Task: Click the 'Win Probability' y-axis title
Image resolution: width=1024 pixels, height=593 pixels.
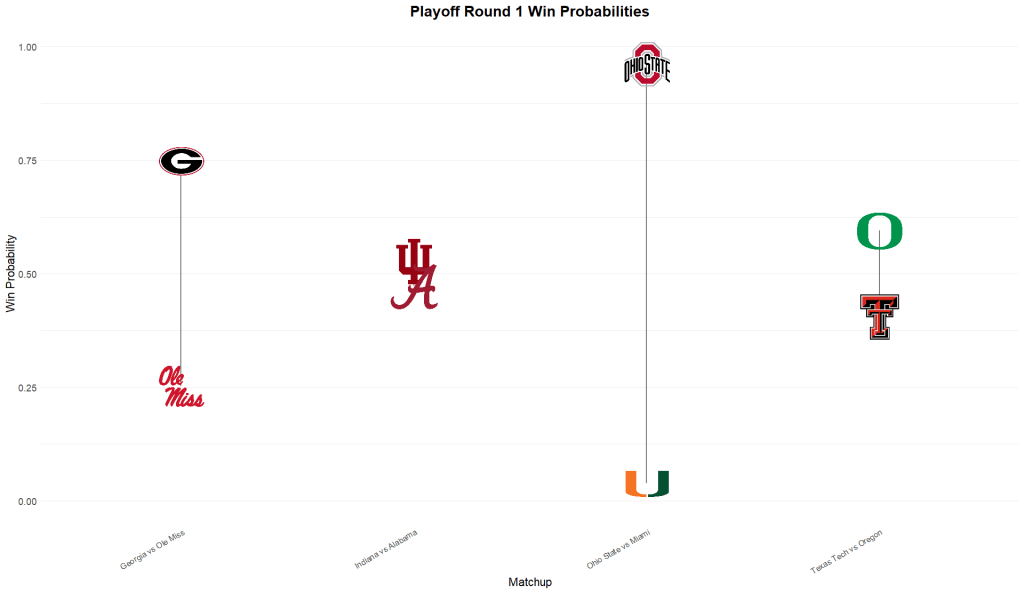Action: point(12,274)
